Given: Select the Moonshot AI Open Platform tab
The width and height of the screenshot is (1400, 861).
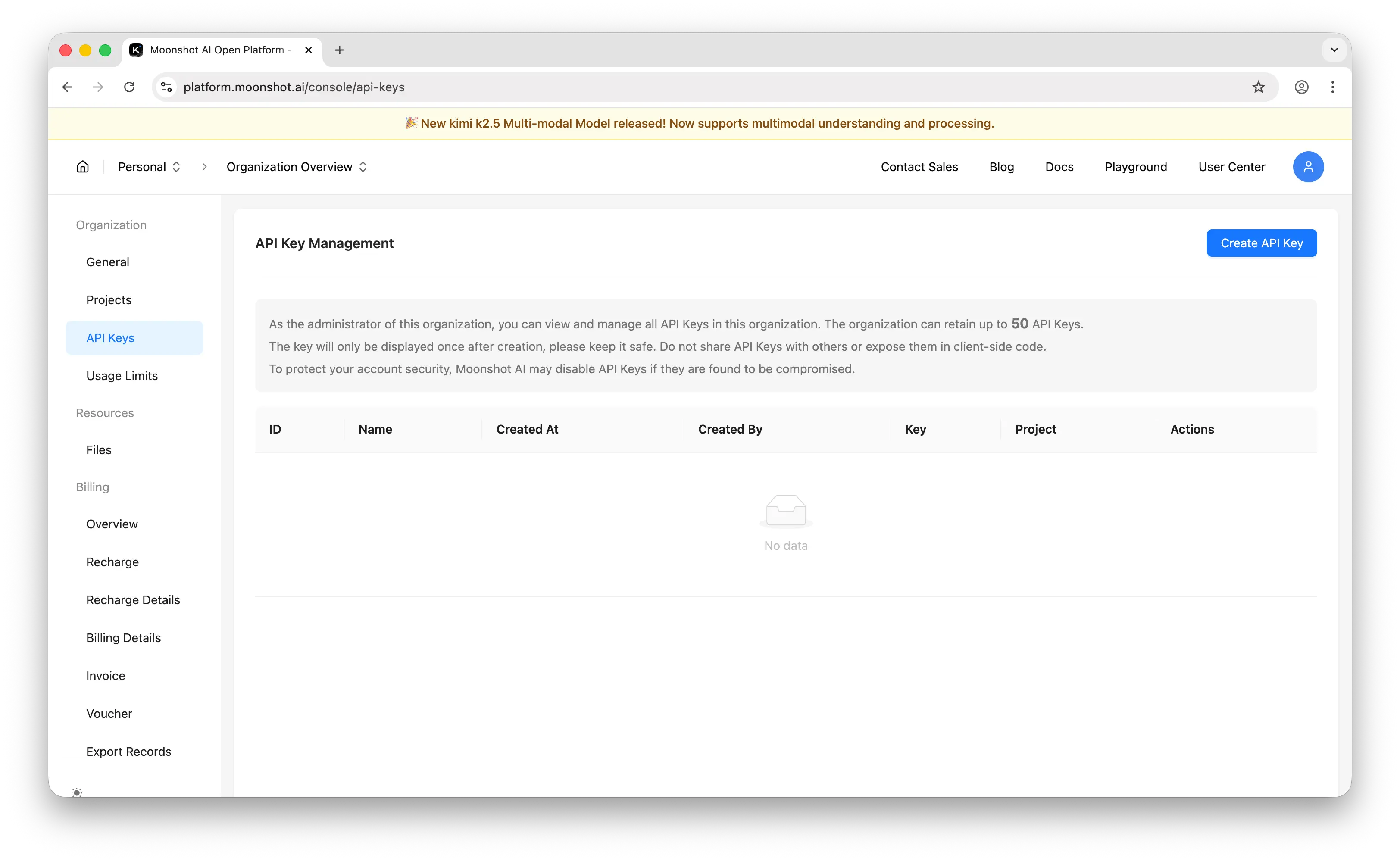Looking at the screenshot, I should pos(216,50).
